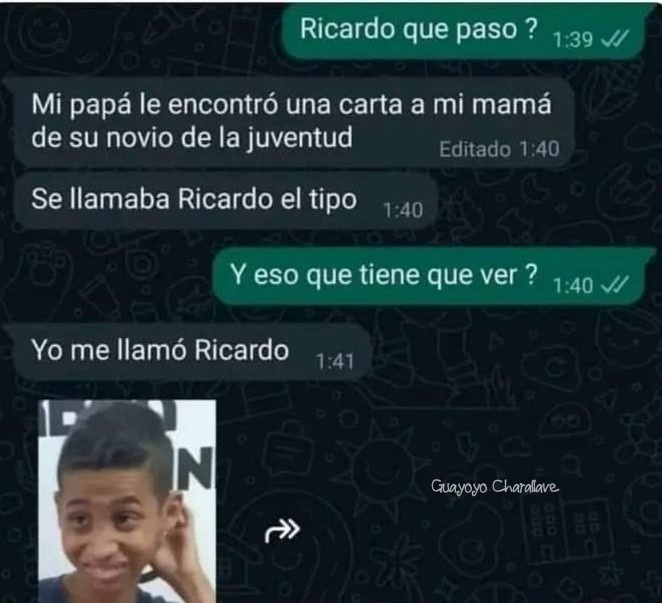Click the 'Editado' label on edited message

point(475,149)
